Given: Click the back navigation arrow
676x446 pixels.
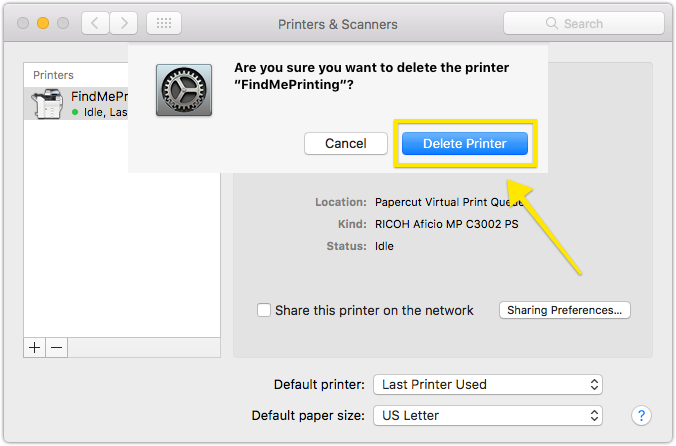Looking at the screenshot, I should pyautogui.click(x=95, y=23).
